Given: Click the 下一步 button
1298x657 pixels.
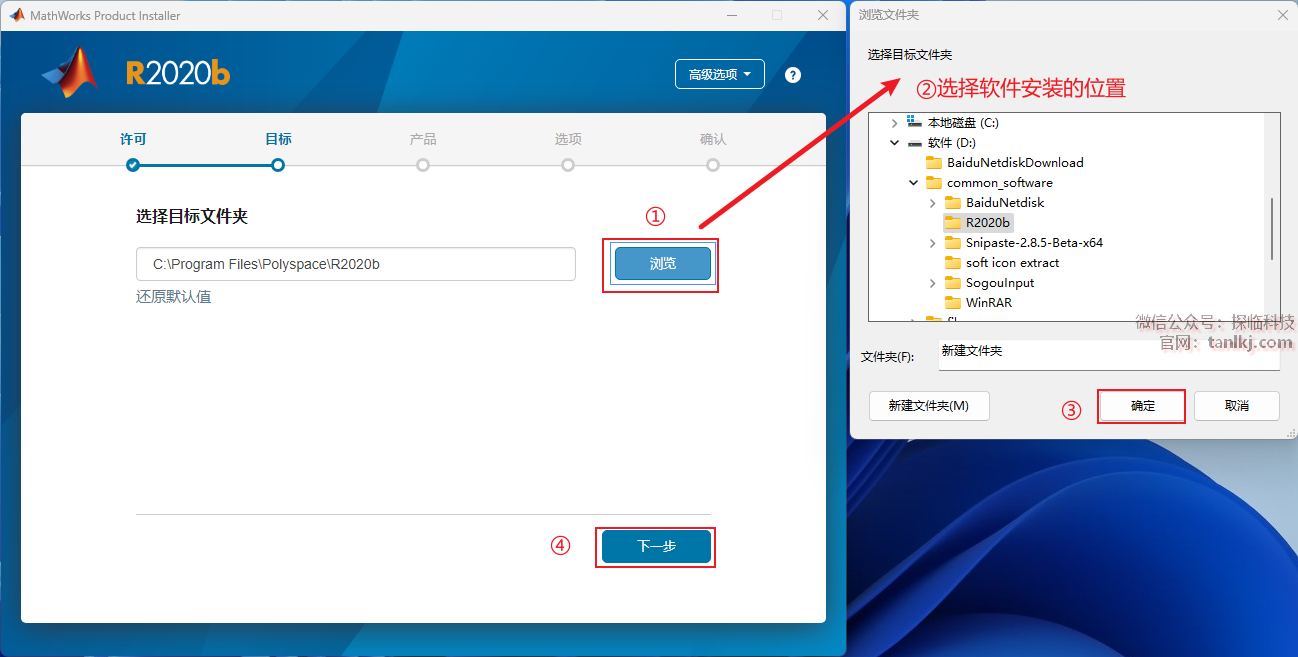Looking at the screenshot, I should pyautogui.click(x=656, y=547).
